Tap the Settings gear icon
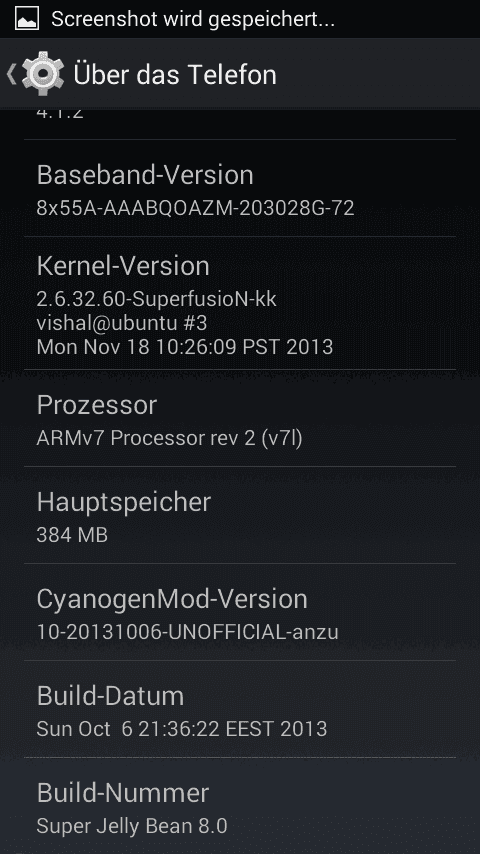Viewport: 480px width, 854px height. pos(43,74)
